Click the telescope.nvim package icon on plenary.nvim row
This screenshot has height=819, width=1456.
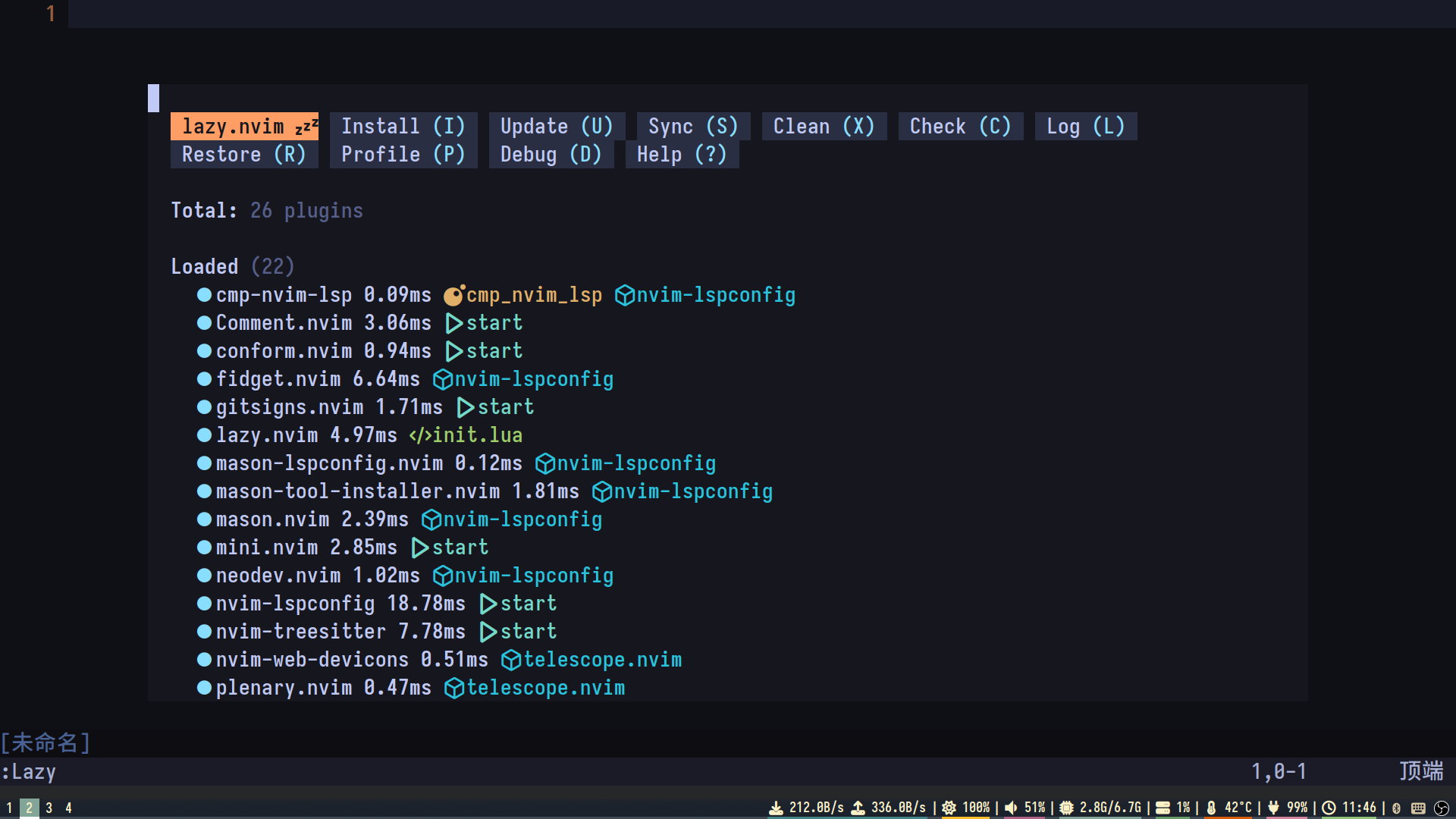453,688
